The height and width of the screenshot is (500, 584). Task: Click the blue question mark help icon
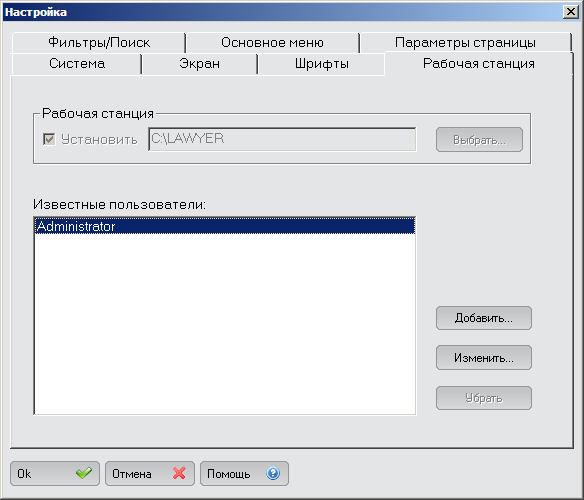click(x=273, y=473)
